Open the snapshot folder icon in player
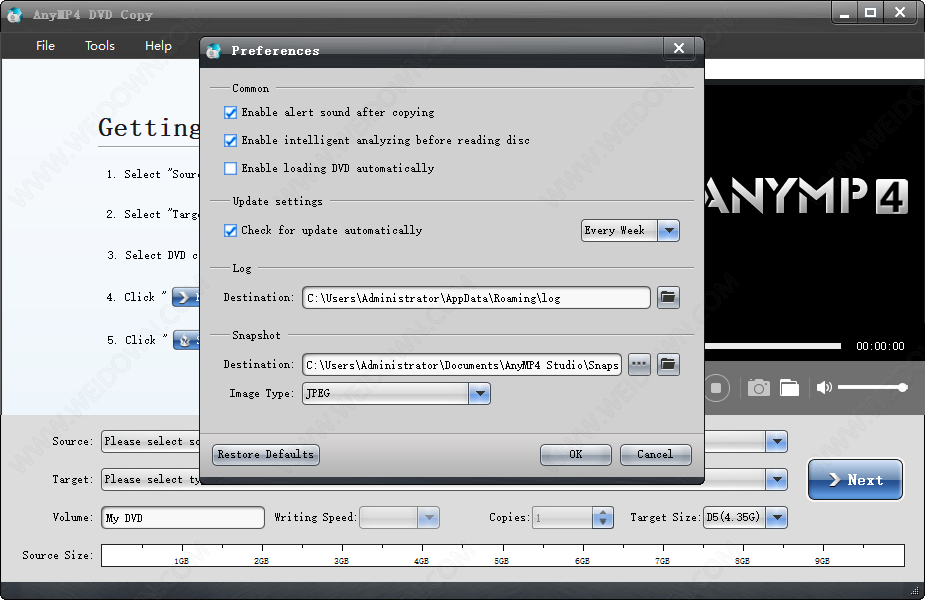This screenshot has height=600, width=925. 789,388
